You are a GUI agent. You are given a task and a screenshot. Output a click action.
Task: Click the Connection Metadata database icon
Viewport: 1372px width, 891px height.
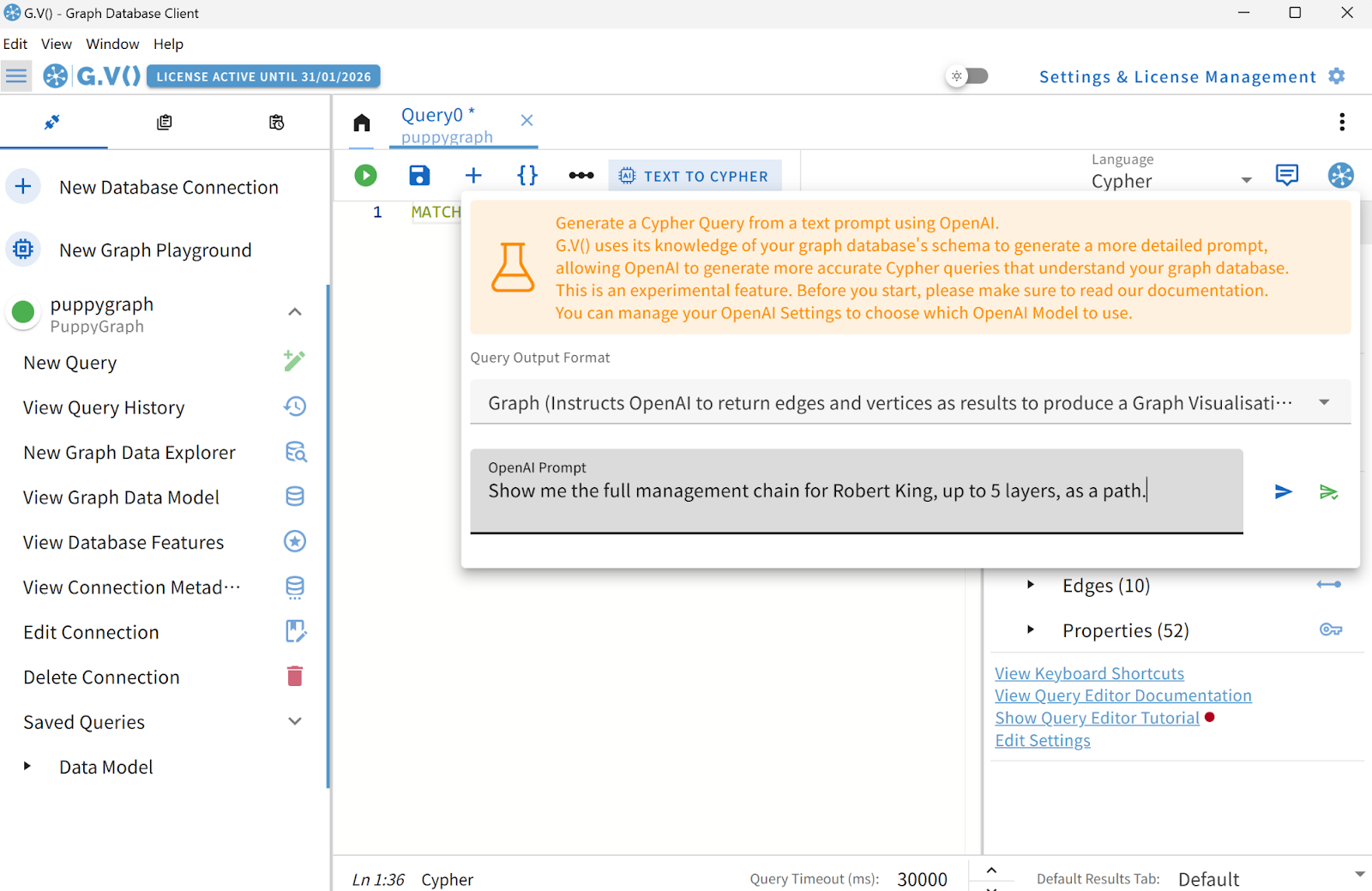pyautogui.click(x=295, y=587)
